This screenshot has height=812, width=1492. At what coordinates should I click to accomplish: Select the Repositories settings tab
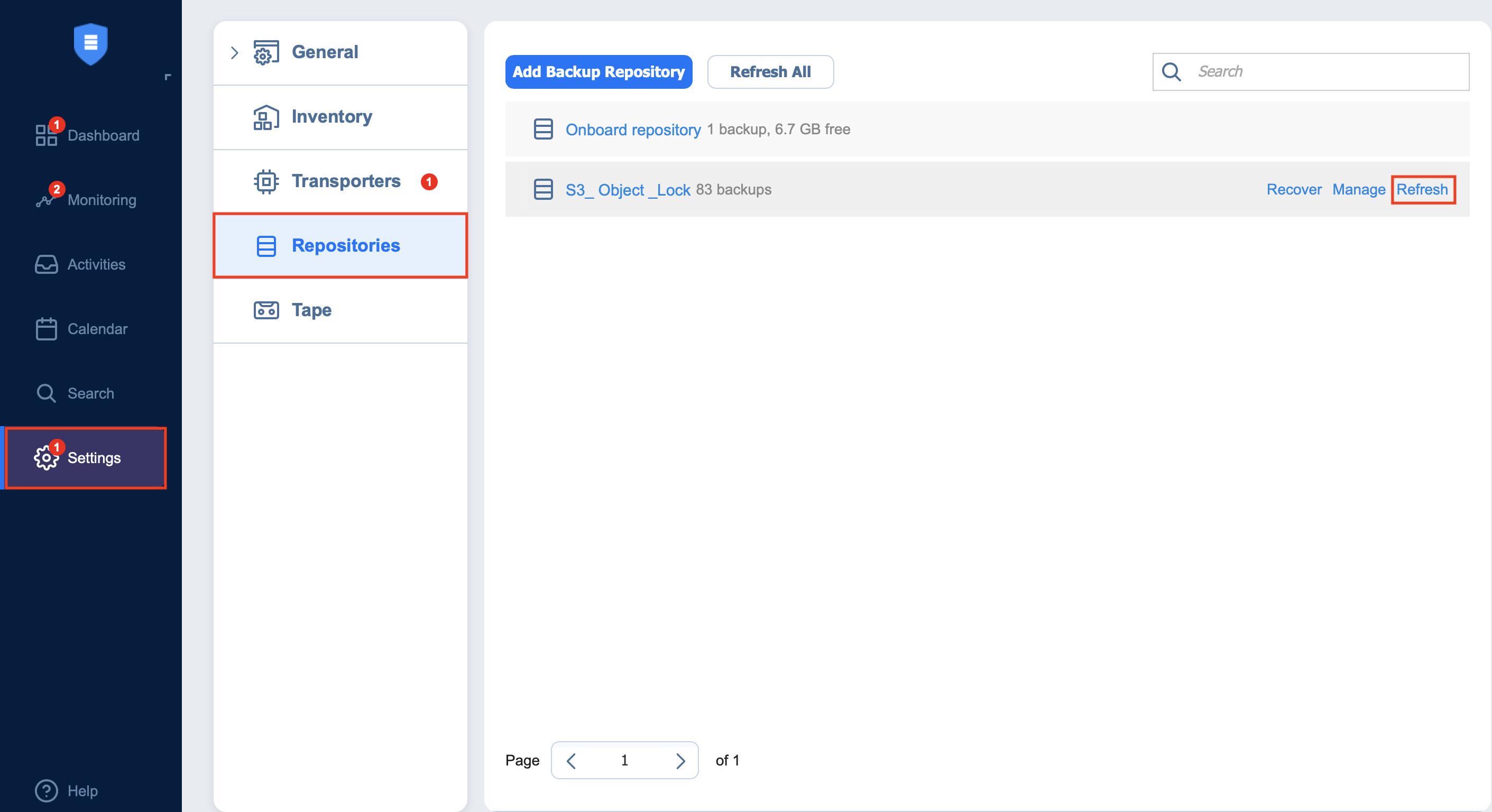pyautogui.click(x=340, y=246)
